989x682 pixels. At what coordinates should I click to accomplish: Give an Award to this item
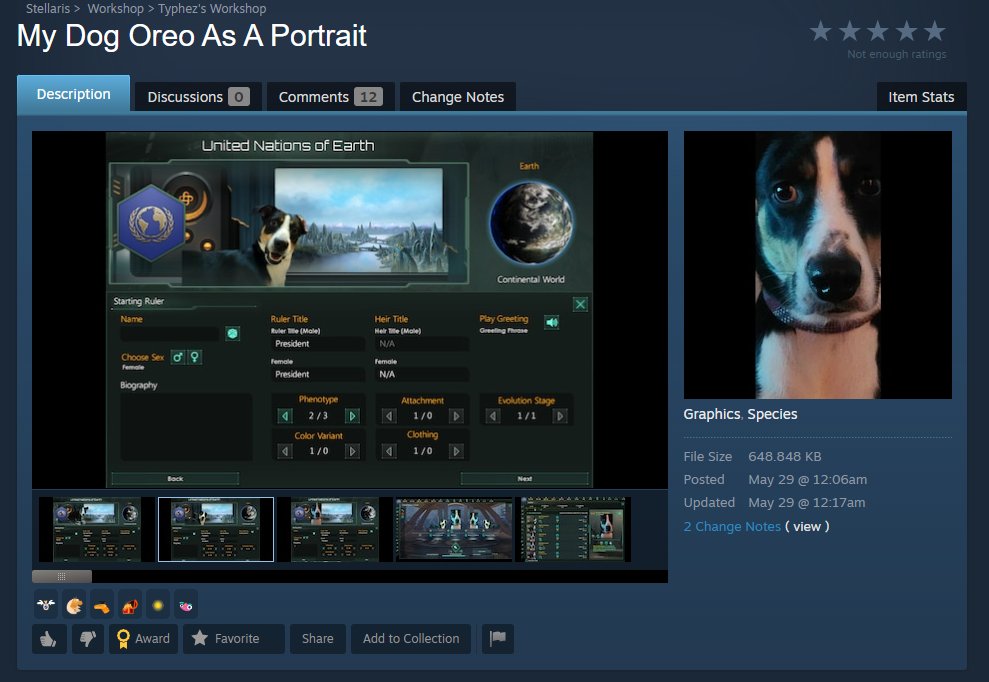click(x=143, y=638)
